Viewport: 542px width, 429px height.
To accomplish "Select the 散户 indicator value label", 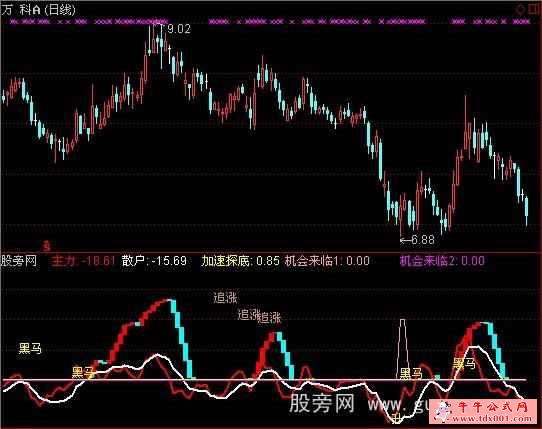I will click(x=154, y=261).
